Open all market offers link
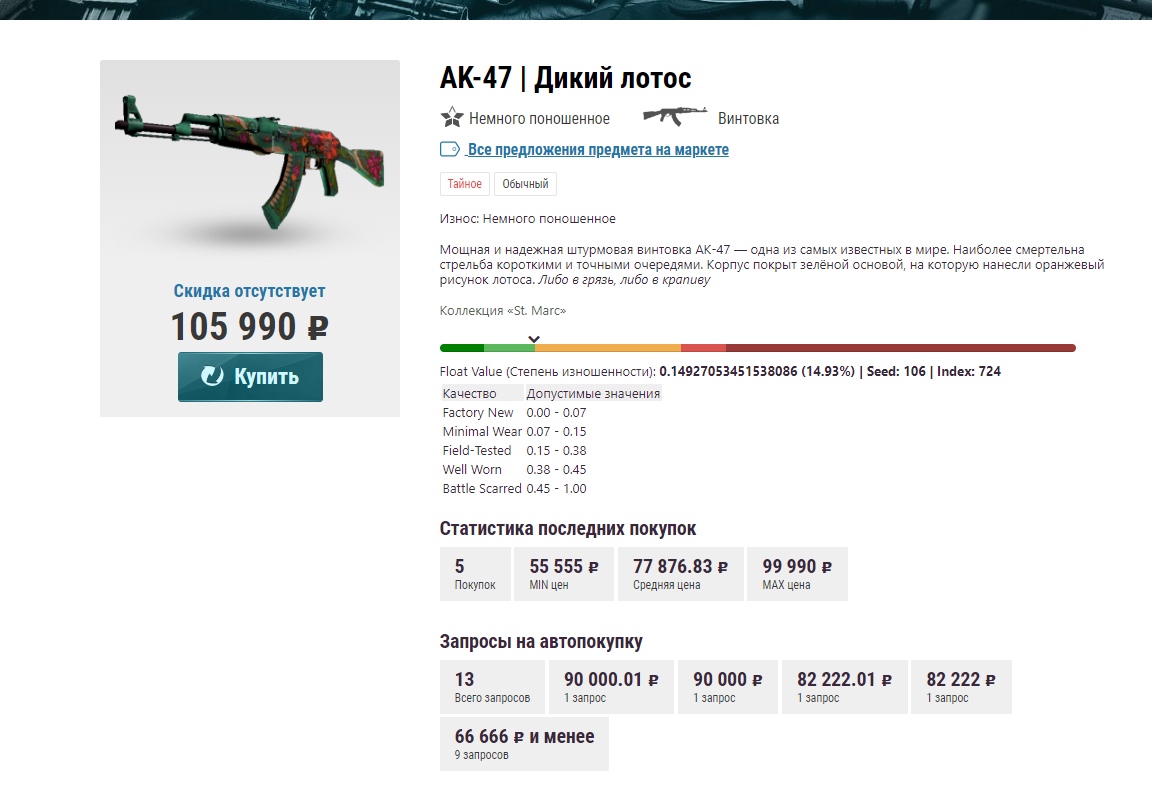This screenshot has height=792, width=1152. 597,150
